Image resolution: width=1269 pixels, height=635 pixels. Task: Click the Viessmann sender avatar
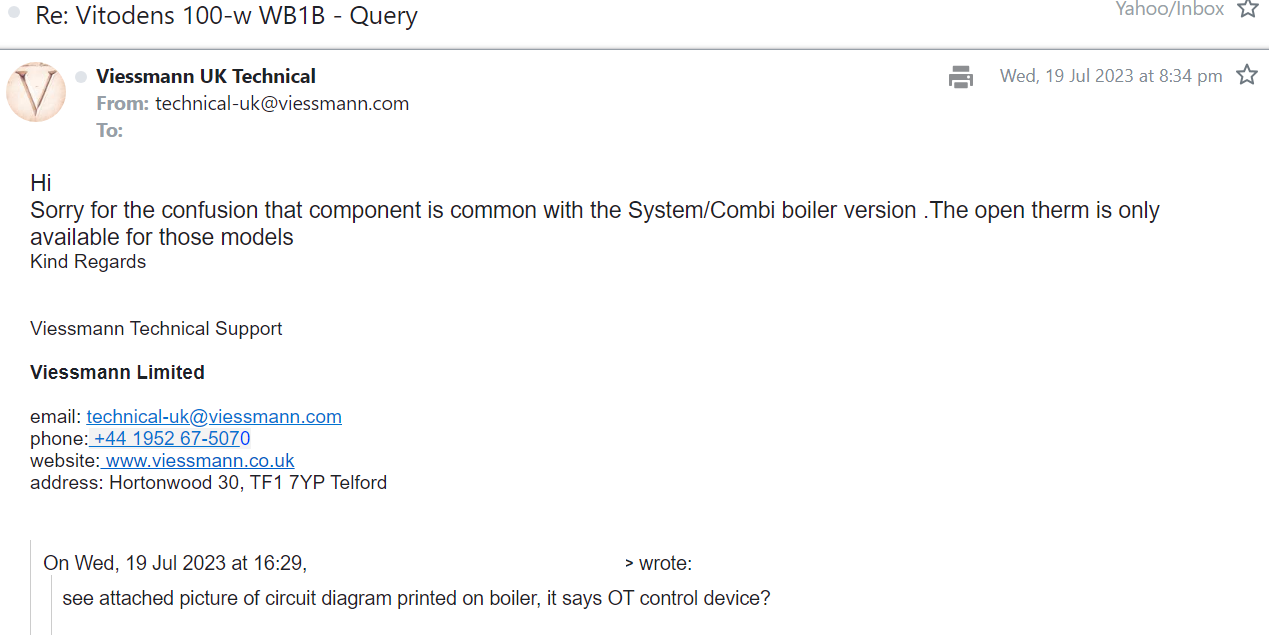tap(36, 92)
